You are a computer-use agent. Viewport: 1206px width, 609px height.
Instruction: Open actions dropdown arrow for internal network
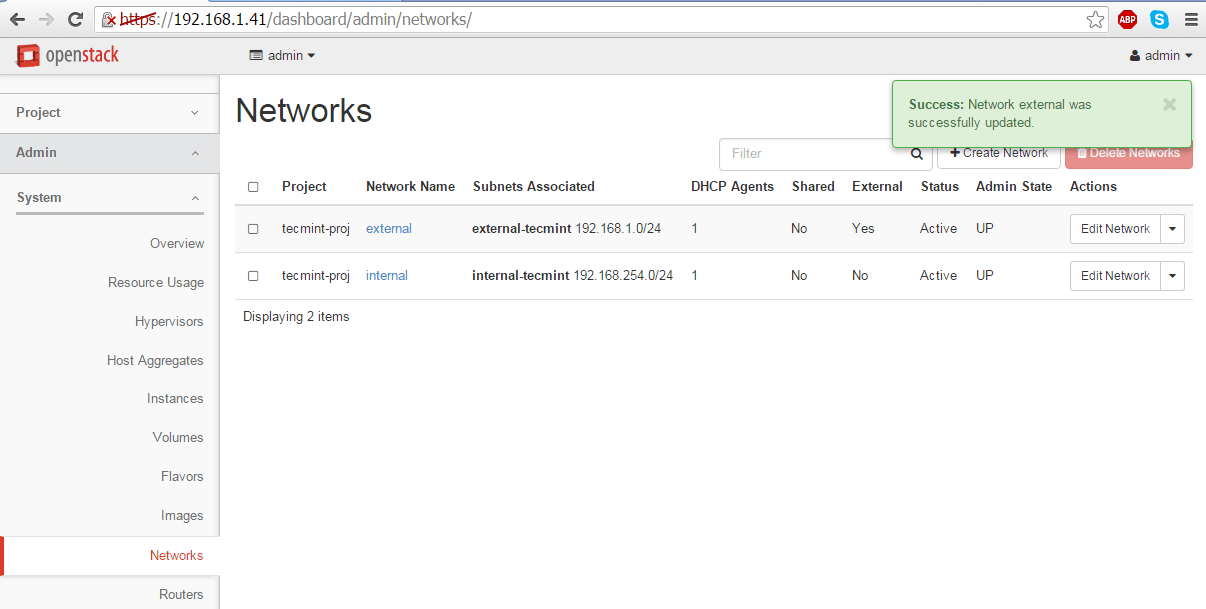click(x=1173, y=276)
